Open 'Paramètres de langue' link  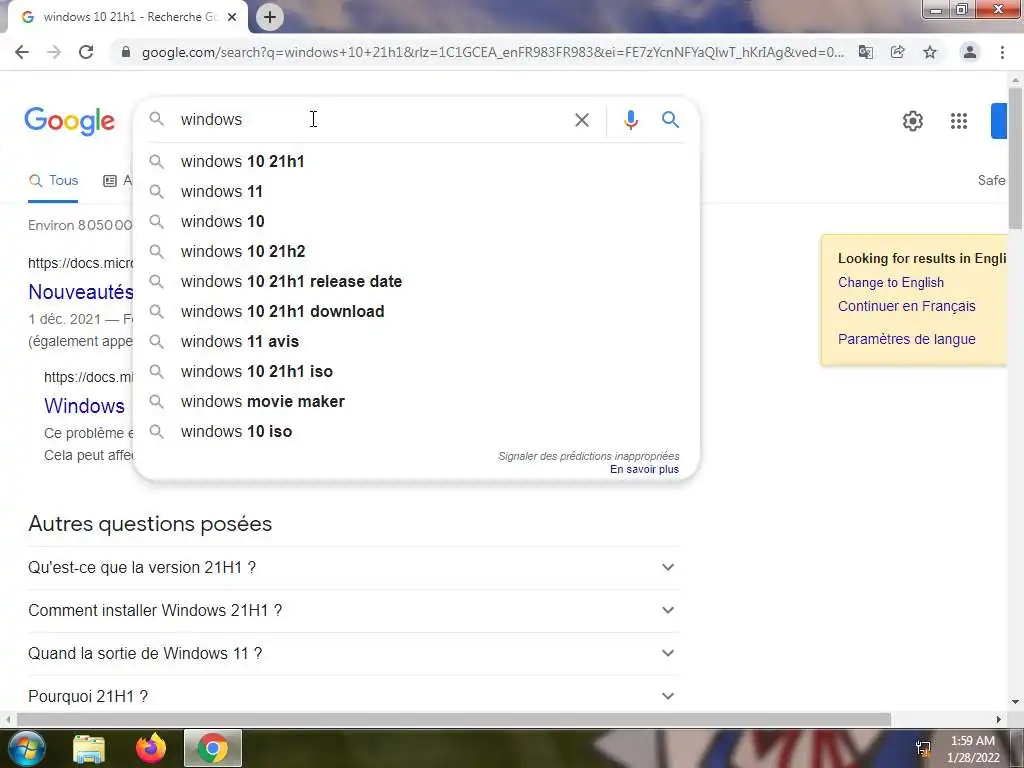pyautogui.click(x=906, y=339)
